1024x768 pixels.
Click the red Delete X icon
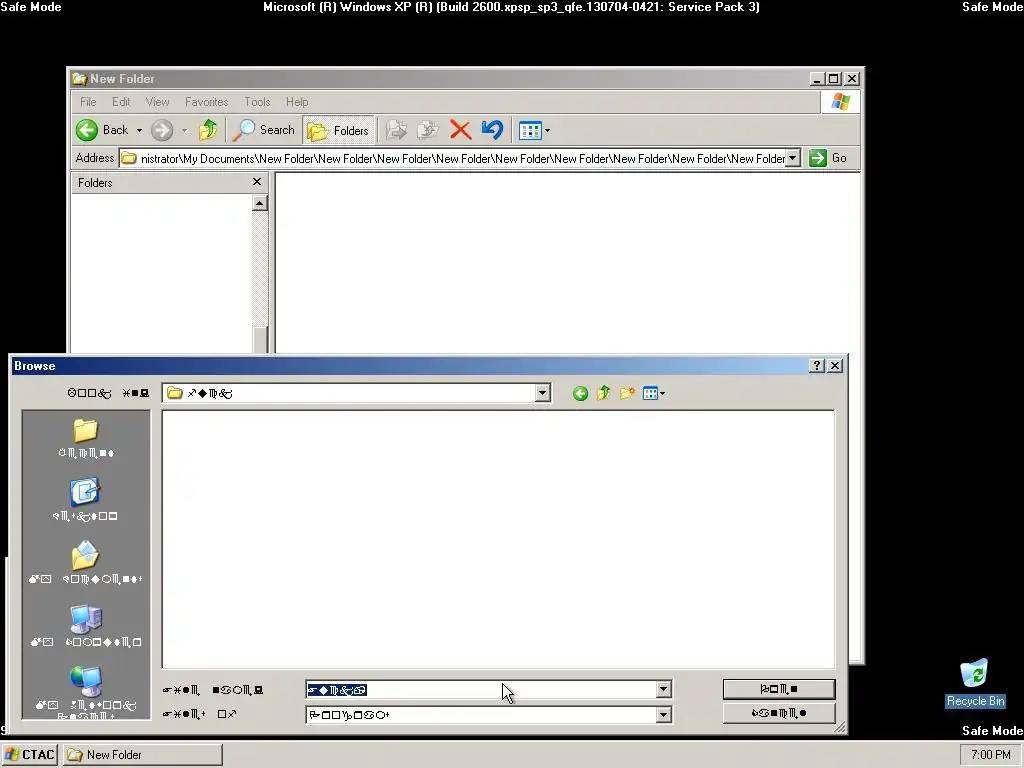click(460, 130)
